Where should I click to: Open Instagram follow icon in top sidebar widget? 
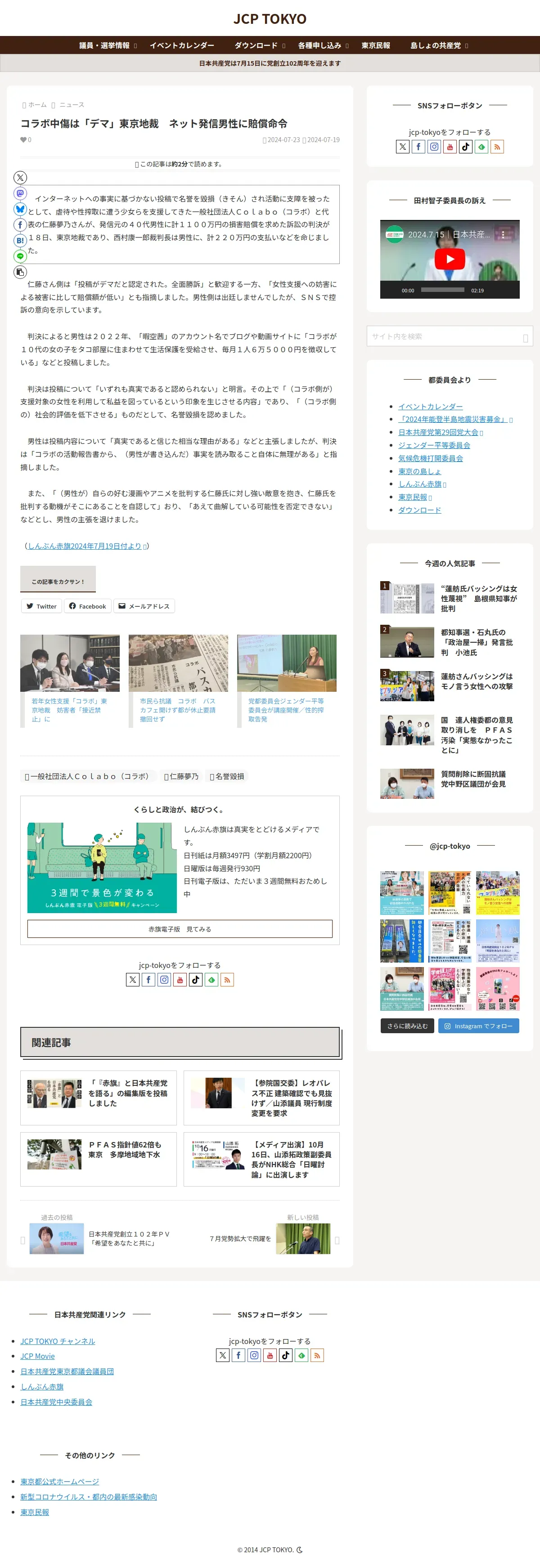point(434,147)
